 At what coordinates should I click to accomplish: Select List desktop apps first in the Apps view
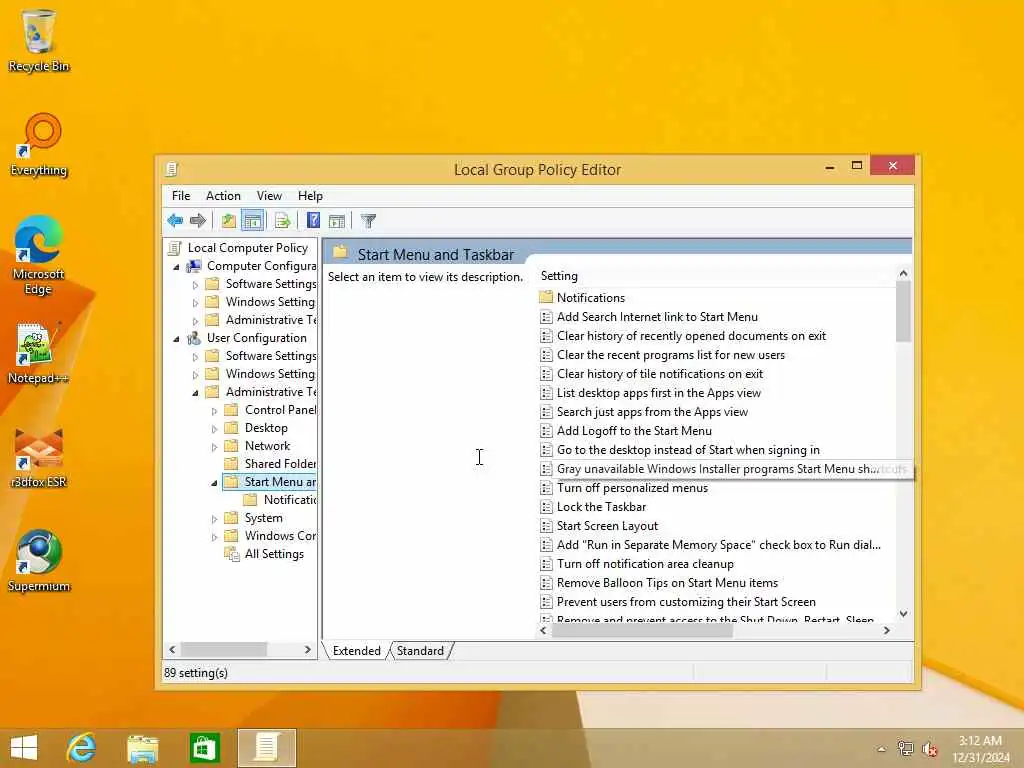(x=658, y=392)
